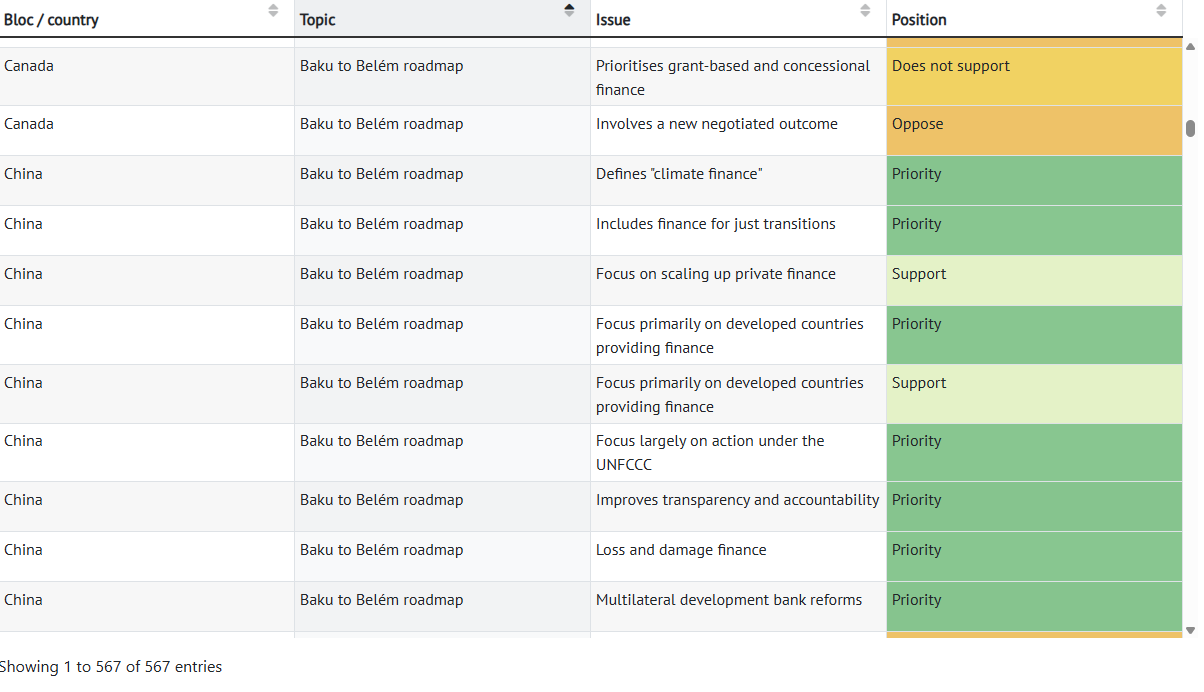Click the "Loss and damage finance" issue cell
1204x692 pixels.
point(681,550)
